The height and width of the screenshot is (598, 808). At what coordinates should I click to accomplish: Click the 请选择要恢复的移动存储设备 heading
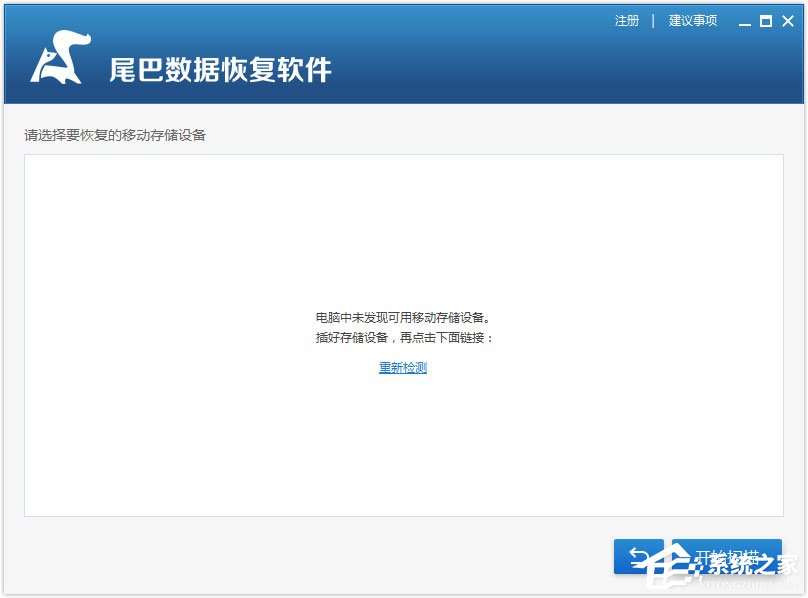click(115, 135)
